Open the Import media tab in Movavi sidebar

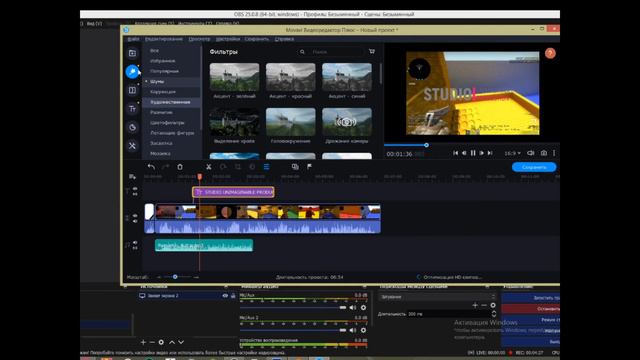[x=132, y=53]
